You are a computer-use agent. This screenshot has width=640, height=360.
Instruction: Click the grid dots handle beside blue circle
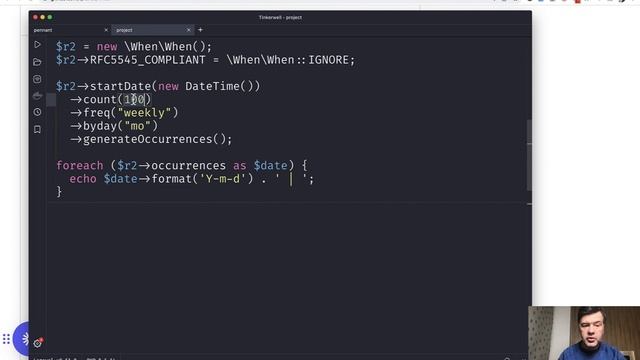point(6,339)
